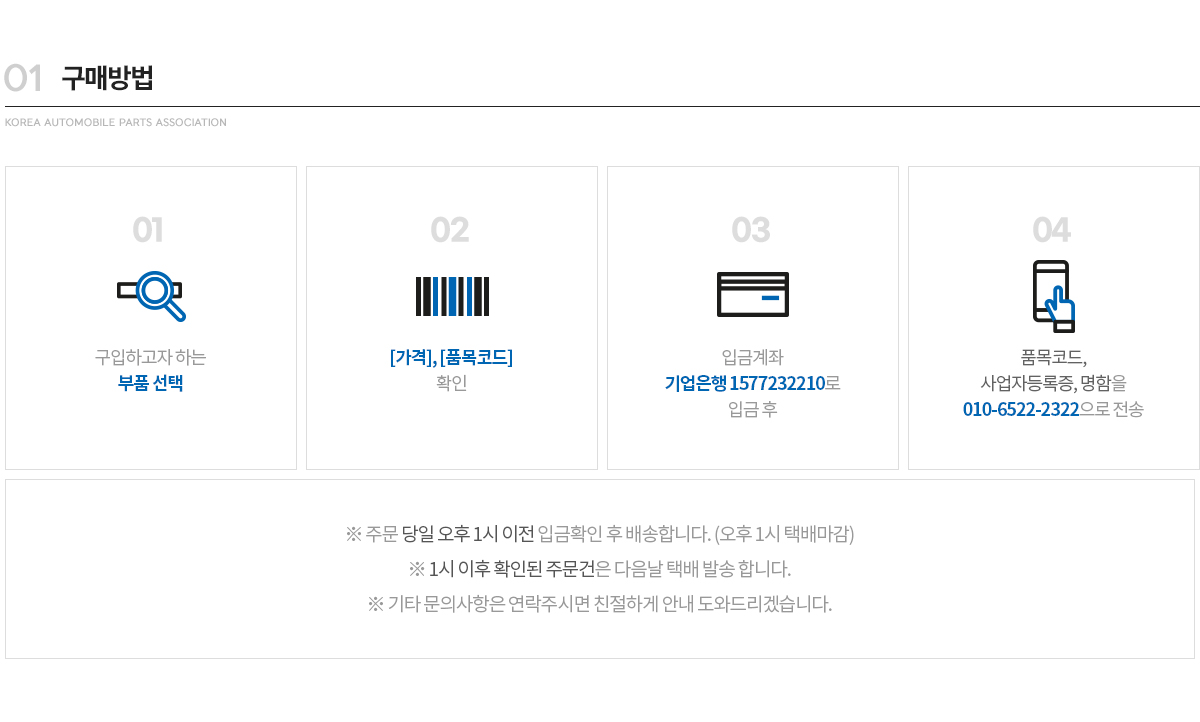Click the 구입하고자 하는 text in step one
Screen dimensions: 1200x722
(x=151, y=357)
